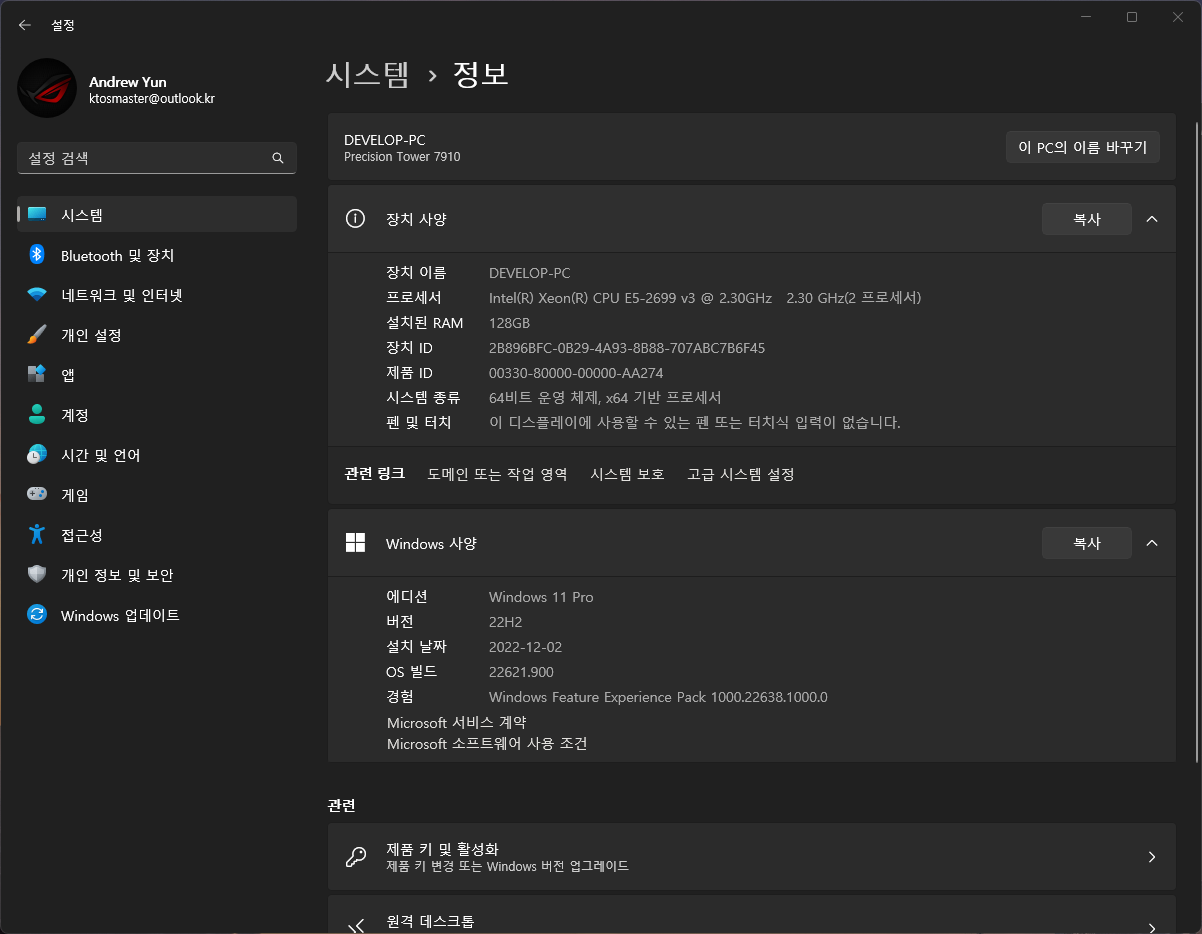Open the 계정 settings category
The height and width of the screenshot is (934, 1202).
pos(157,415)
